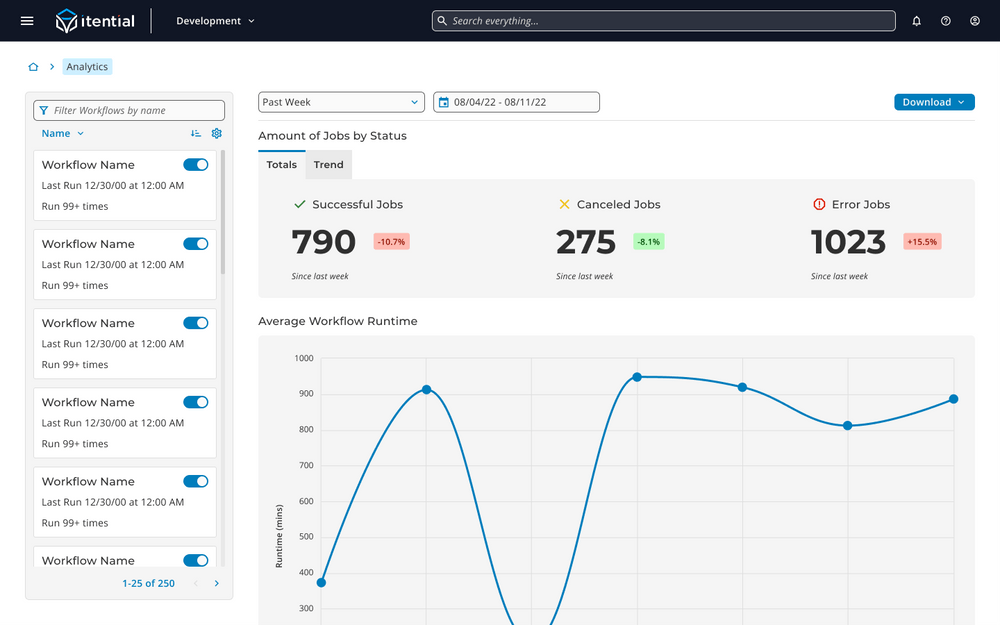Disable the third workflow toggle
The width and height of the screenshot is (1000, 625).
coord(196,323)
